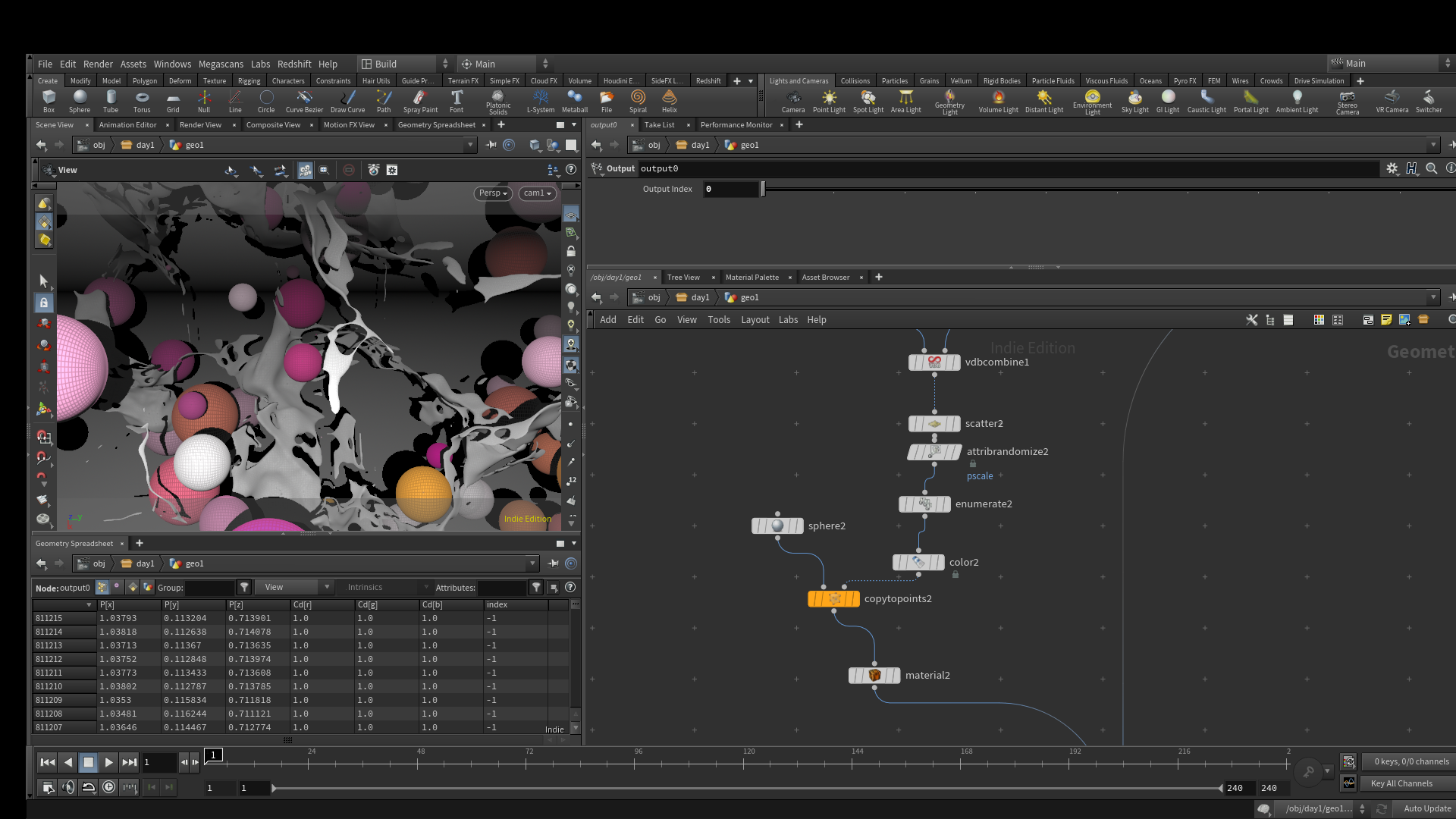Screen dimensions: 1456x819
Task: Click the Group input field in spreadsheet
Action: [x=209, y=588]
